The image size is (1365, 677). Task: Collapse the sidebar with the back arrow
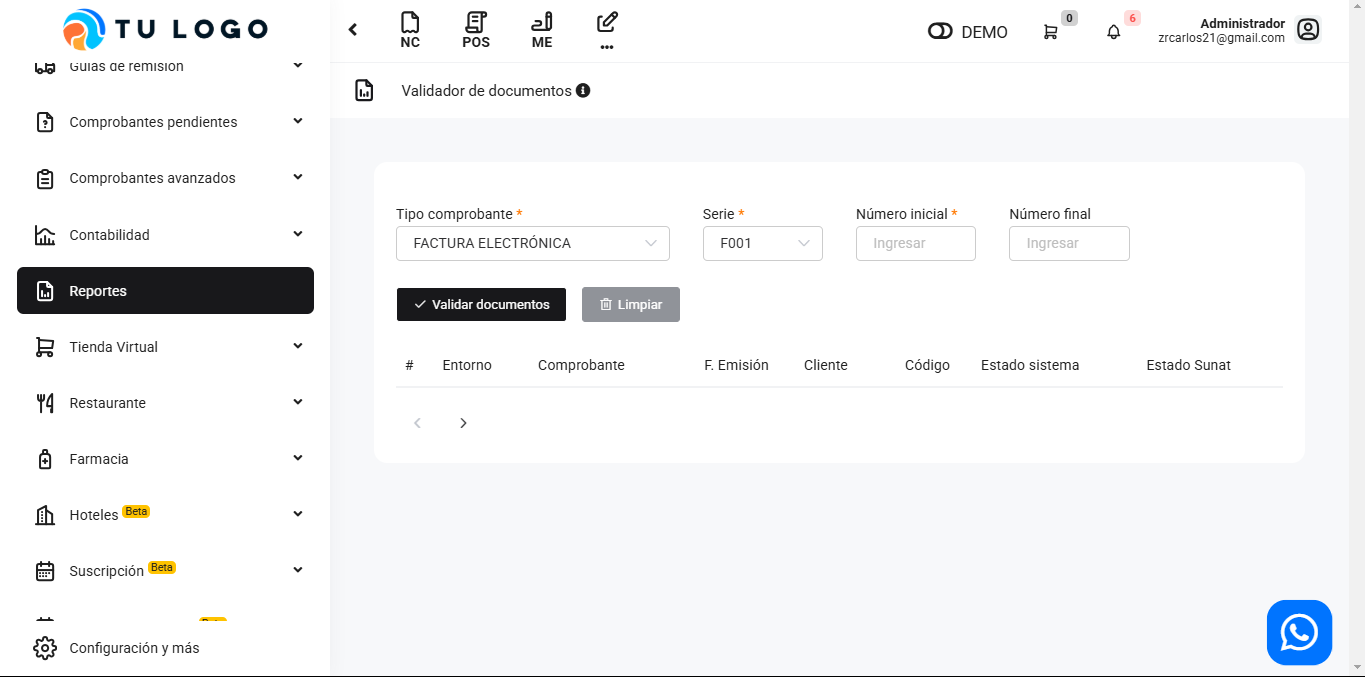point(353,30)
